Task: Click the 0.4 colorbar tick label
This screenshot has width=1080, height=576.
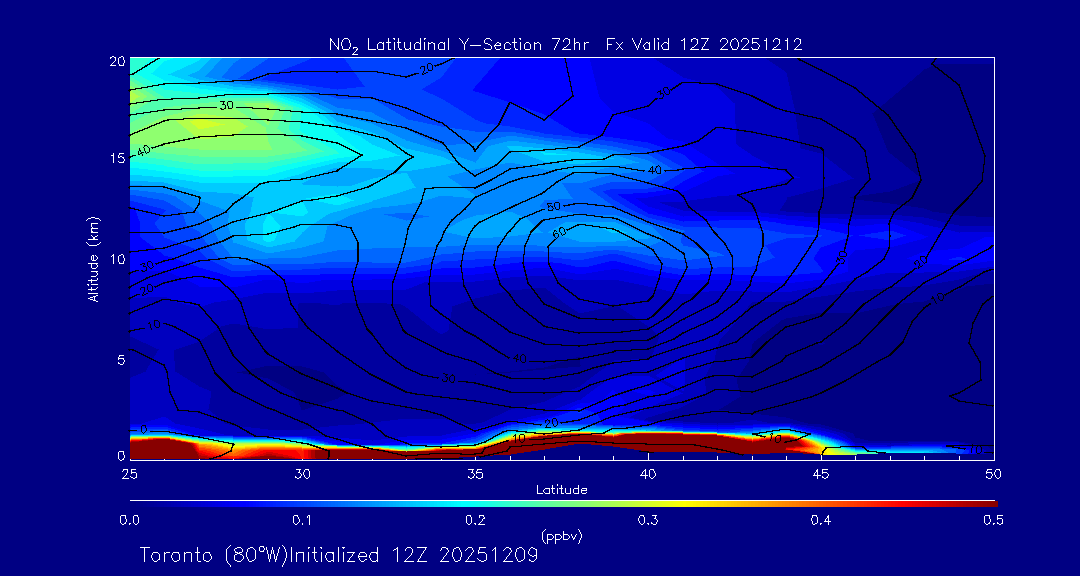Action: 820,520
